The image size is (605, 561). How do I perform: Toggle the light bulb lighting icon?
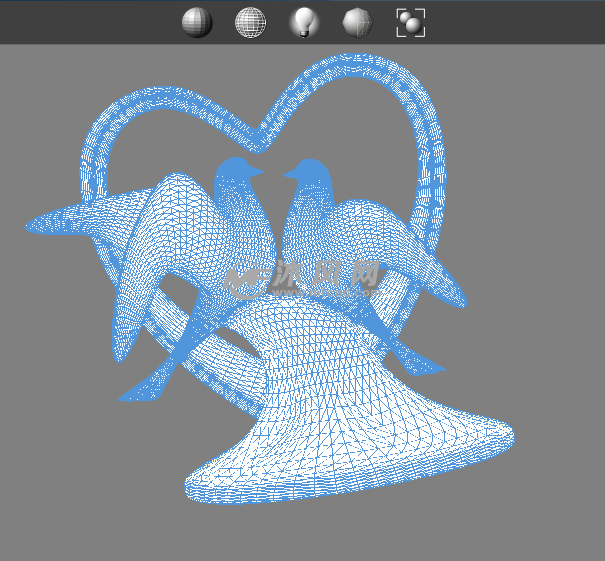tap(303, 22)
